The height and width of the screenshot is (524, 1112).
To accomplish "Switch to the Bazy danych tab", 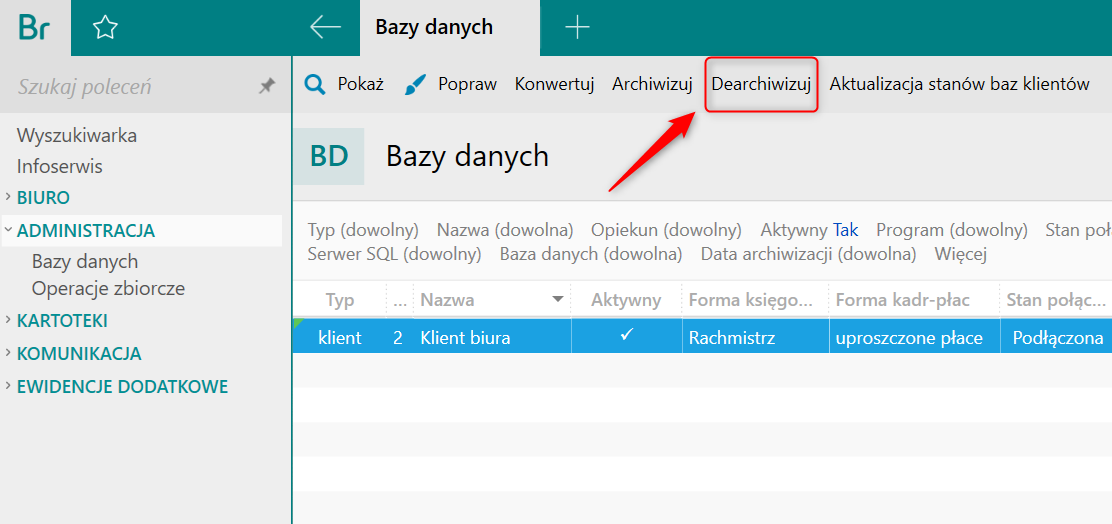I will [x=434, y=28].
